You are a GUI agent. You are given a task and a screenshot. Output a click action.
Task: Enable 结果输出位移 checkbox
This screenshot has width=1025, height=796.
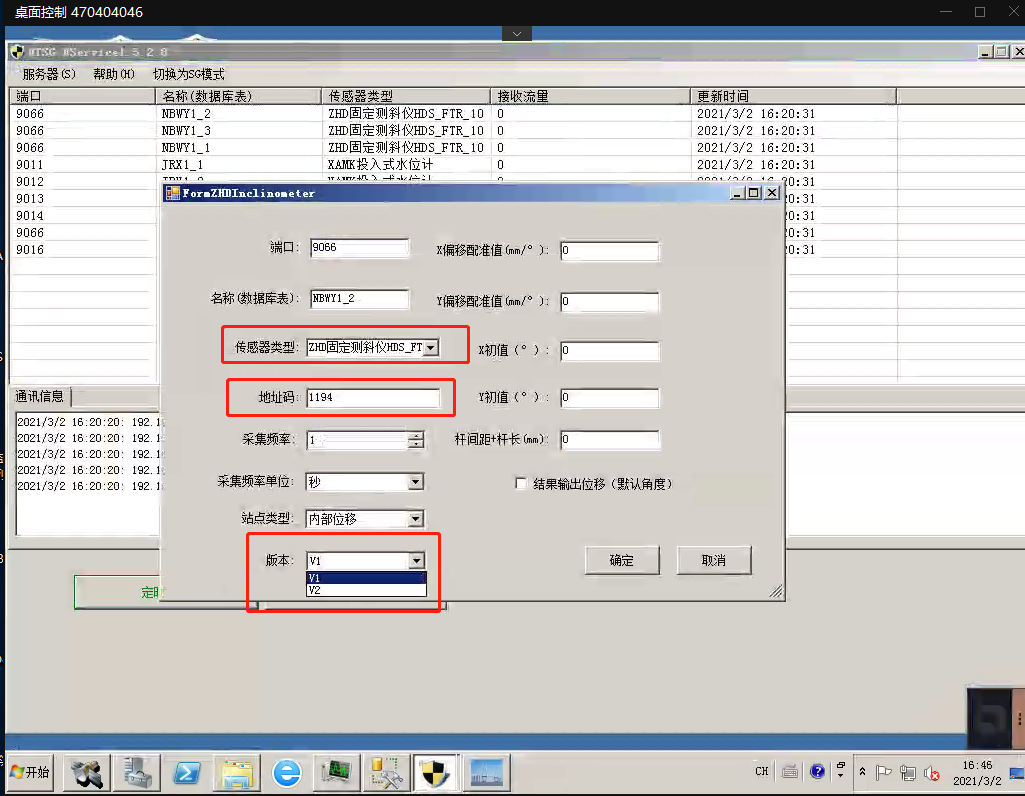pos(521,484)
